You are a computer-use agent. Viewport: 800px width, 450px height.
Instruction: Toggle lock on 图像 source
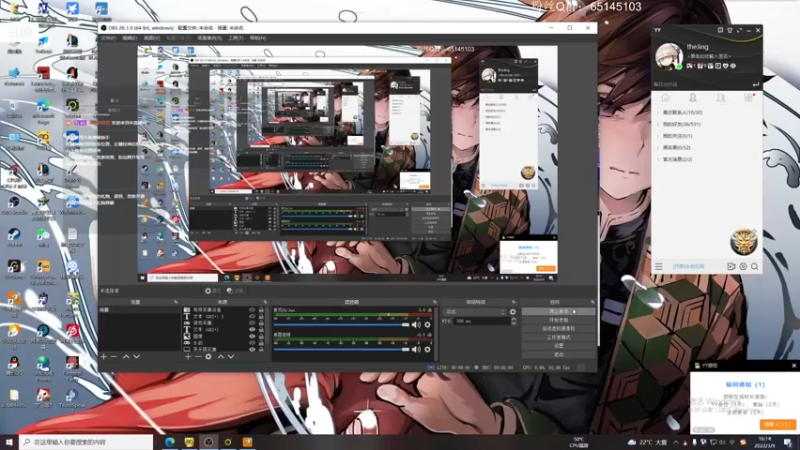coord(261,336)
